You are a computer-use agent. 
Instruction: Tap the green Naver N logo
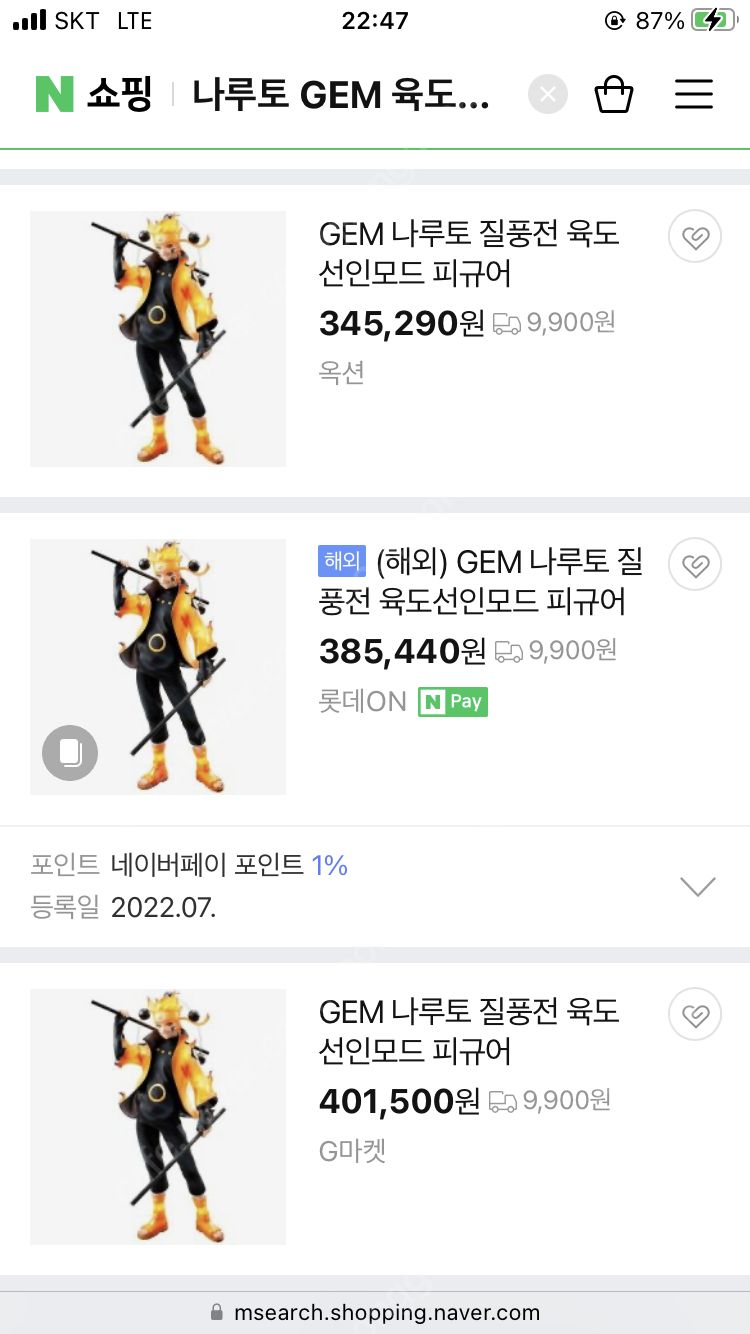[x=55, y=95]
